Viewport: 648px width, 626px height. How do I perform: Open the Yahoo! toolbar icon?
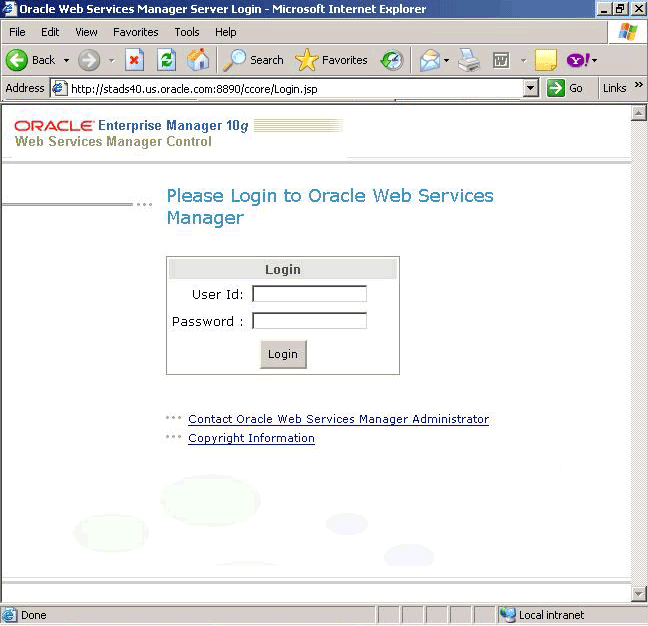tap(578, 60)
